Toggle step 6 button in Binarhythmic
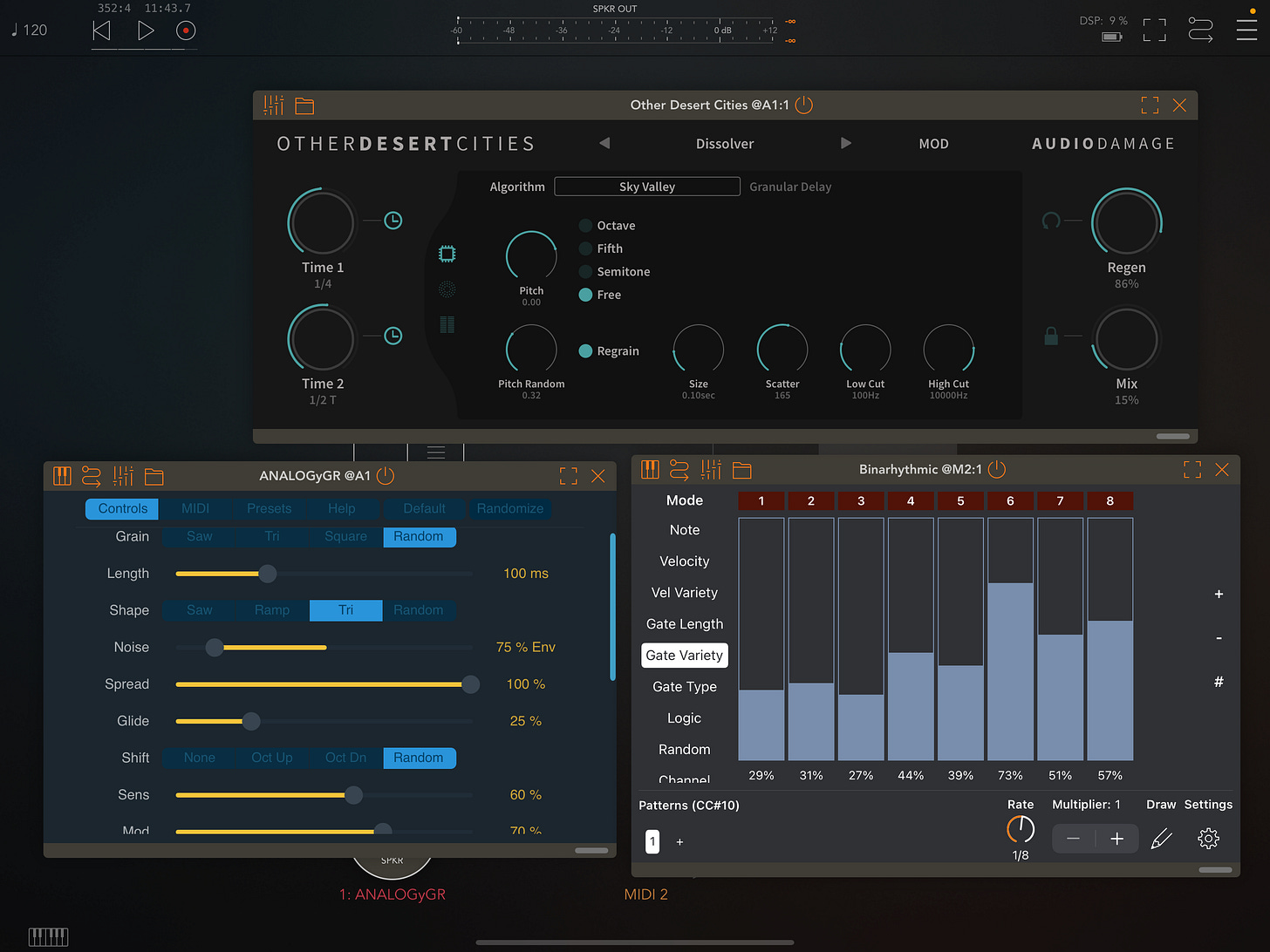The width and height of the screenshot is (1270, 952). [x=1010, y=500]
